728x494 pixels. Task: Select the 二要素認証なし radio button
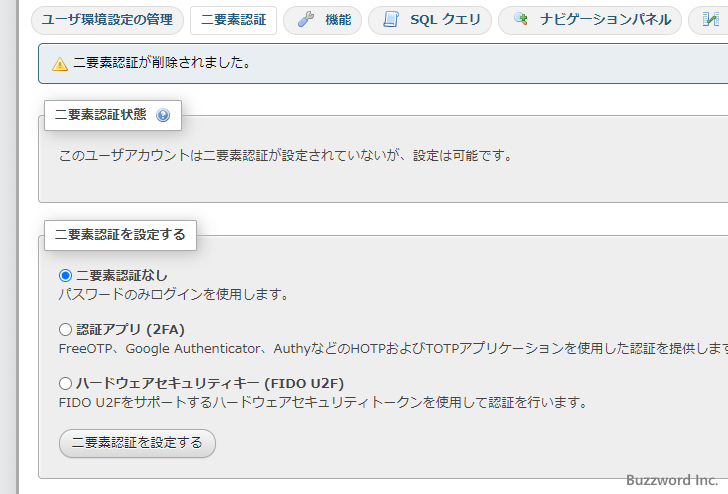tap(66, 275)
